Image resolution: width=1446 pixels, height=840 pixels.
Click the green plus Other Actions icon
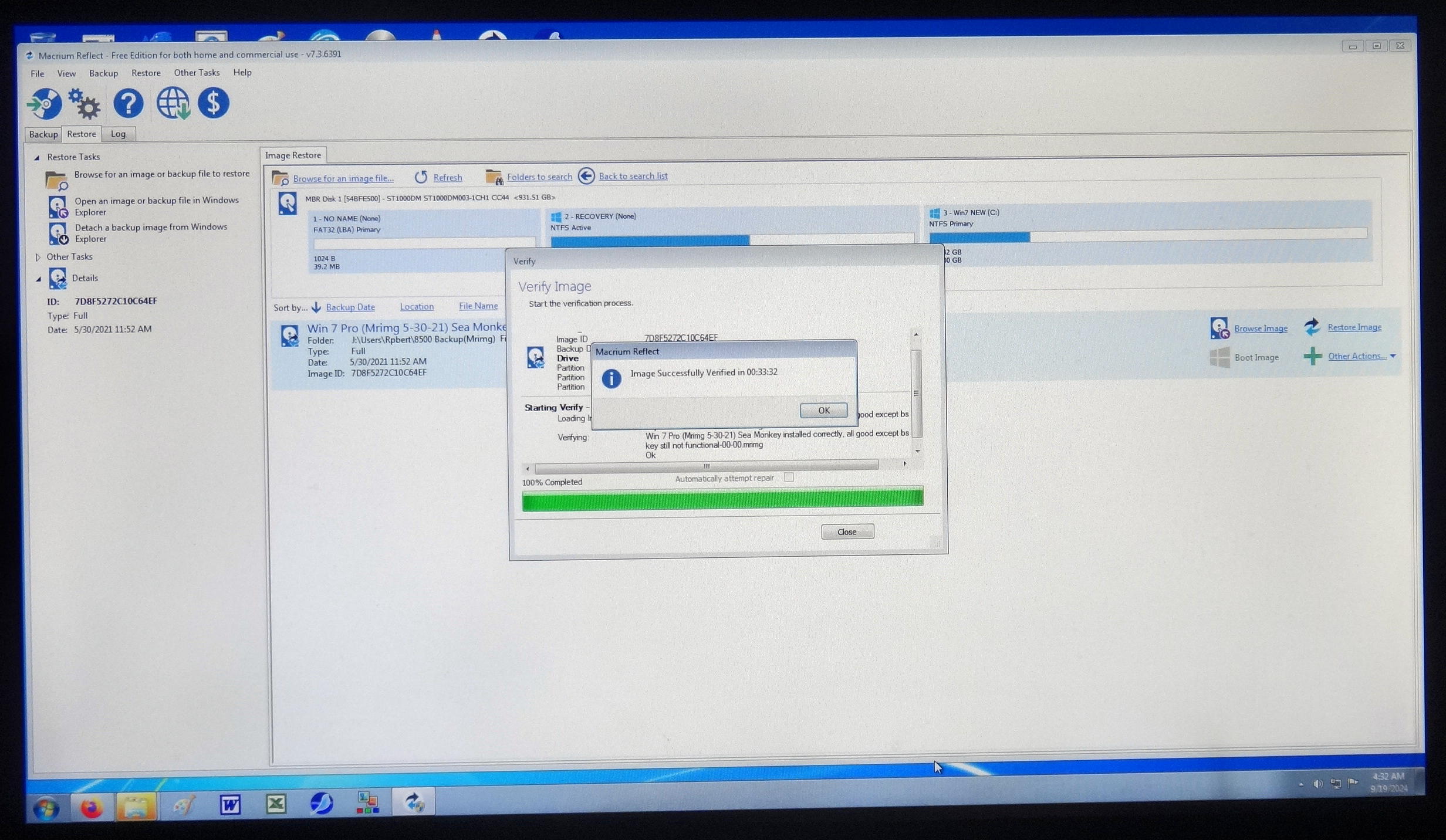pos(1312,355)
